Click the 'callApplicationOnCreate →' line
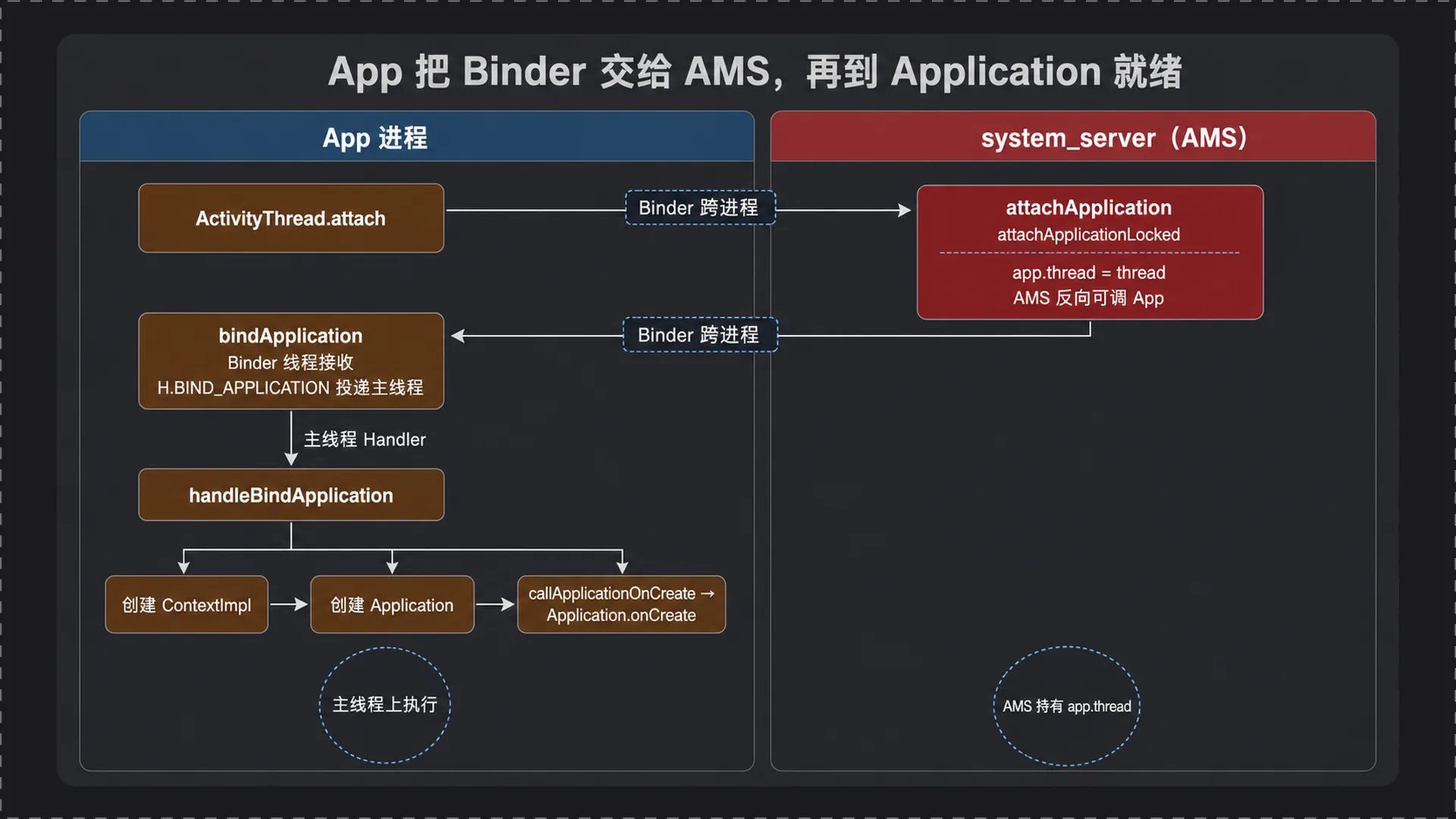This screenshot has height=819, width=1456. click(622, 594)
